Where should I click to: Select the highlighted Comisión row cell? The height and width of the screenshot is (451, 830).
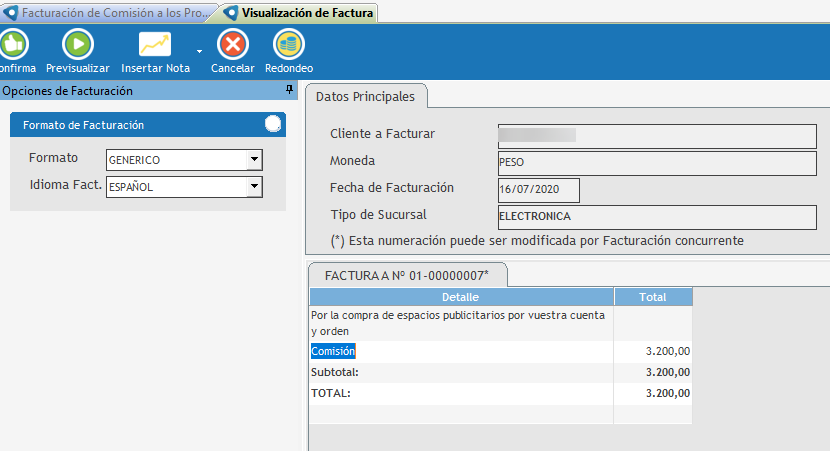pyautogui.click(x=334, y=351)
